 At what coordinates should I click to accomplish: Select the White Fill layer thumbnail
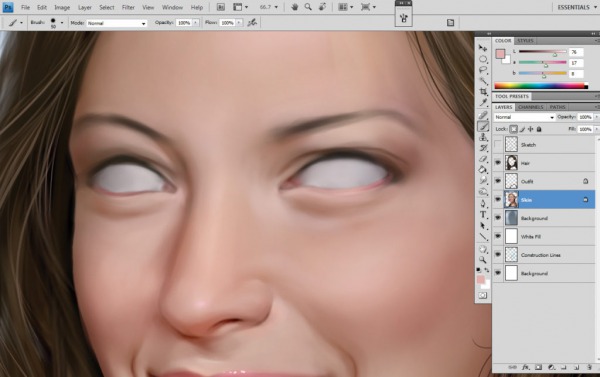(x=511, y=236)
